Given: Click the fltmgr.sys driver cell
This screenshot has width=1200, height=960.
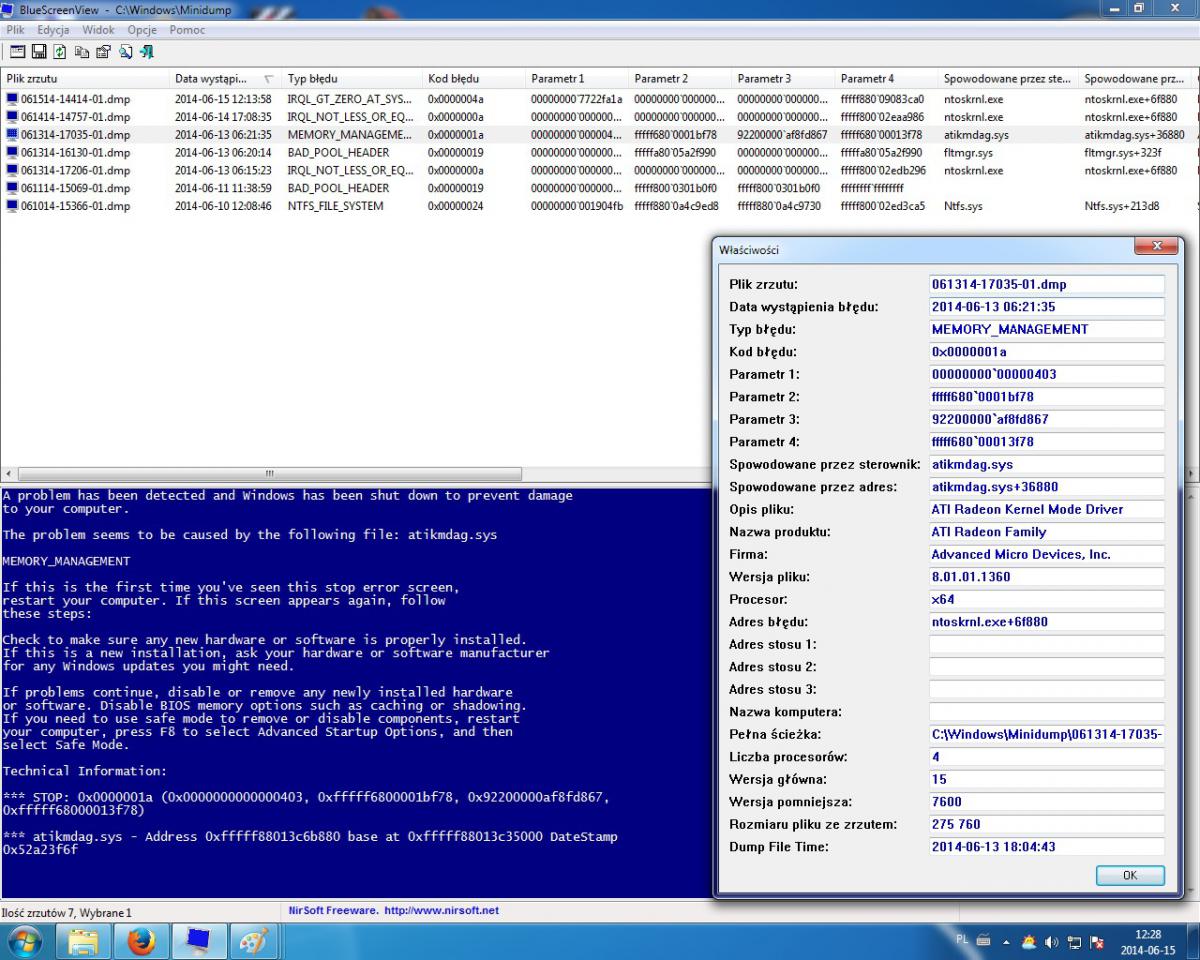Looking at the screenshot, I should click(968, 153).
